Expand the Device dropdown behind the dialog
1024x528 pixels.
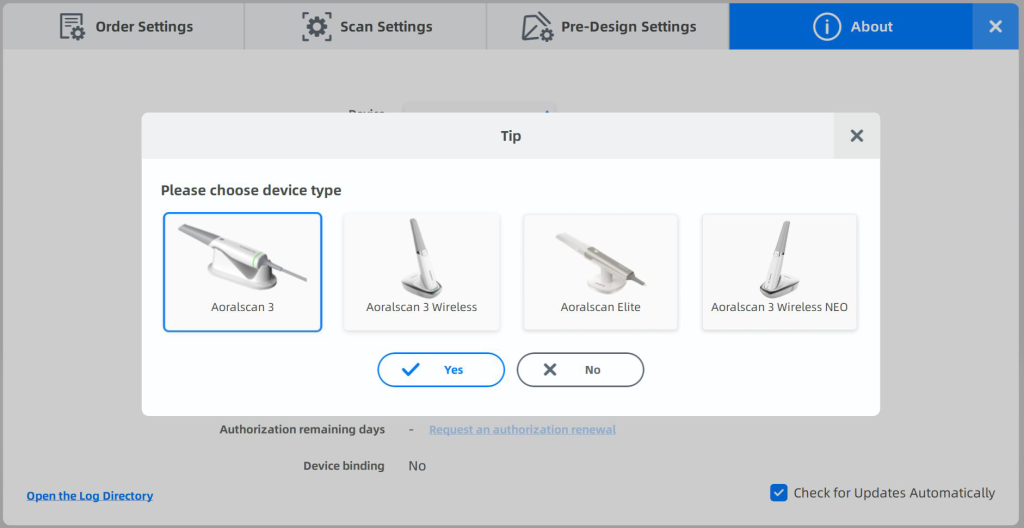tap(479, 107)
